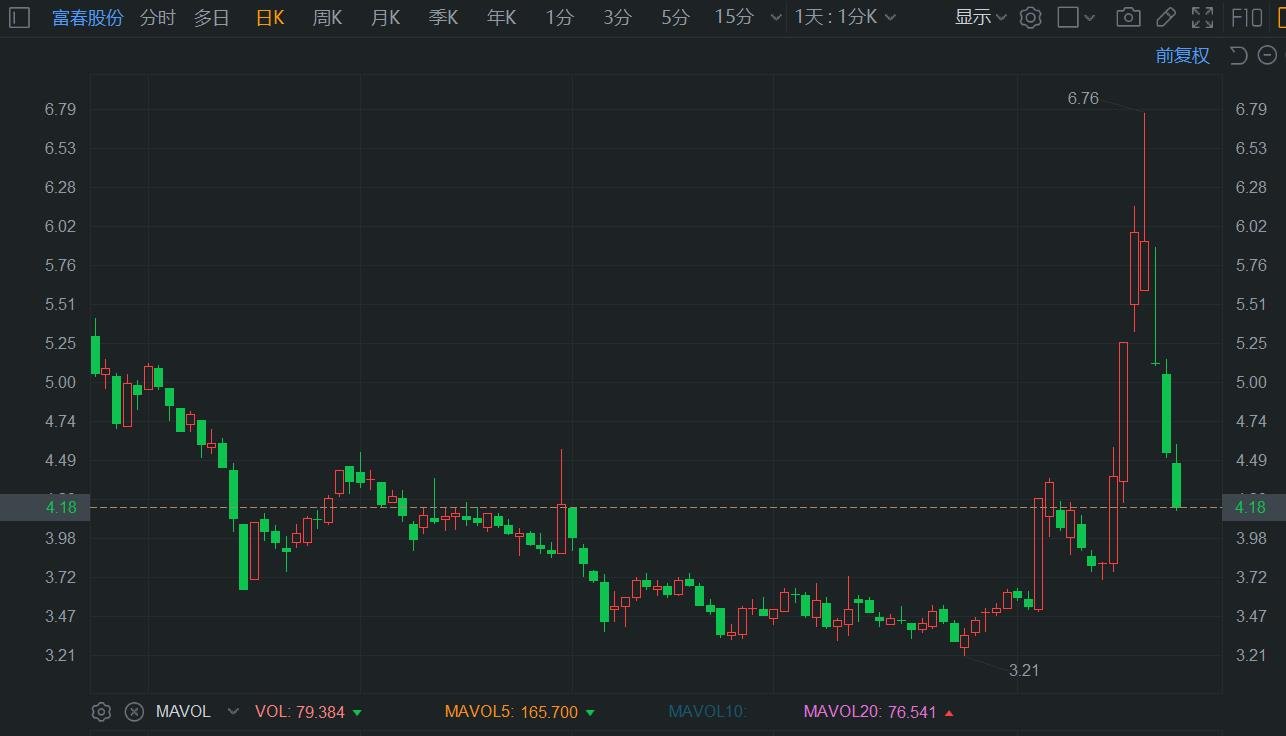
Task: Select the 年K yearly tab
Action: point(501,17)
